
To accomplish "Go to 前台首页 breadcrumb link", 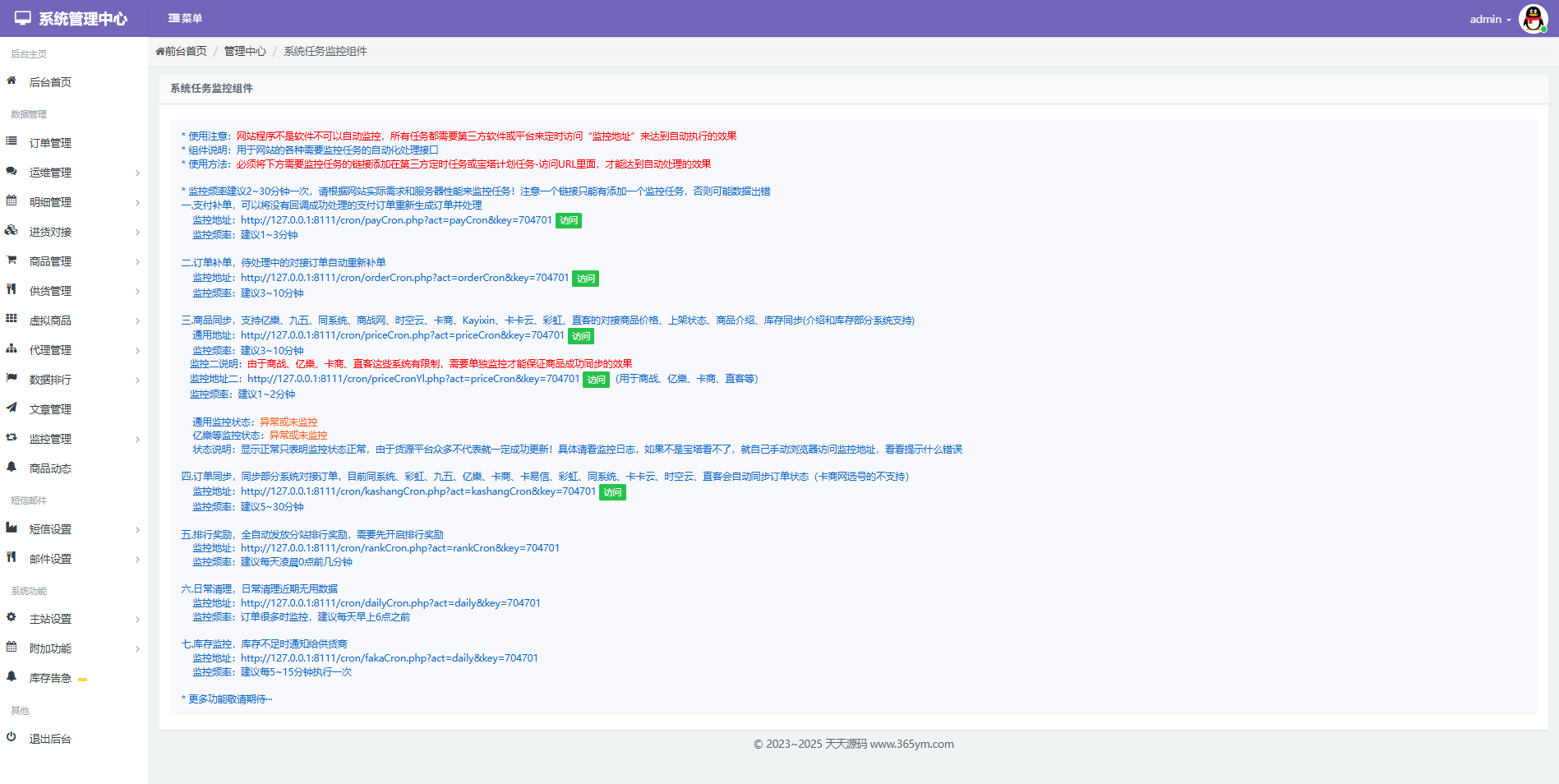I will point(182,51).
